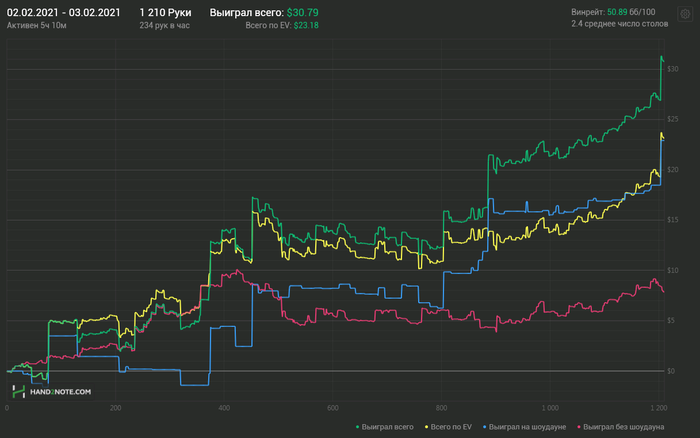This screenshot has width=700, height=438.
Task: Click the '234 рук в час' rate text
Action: click(164, 25)
